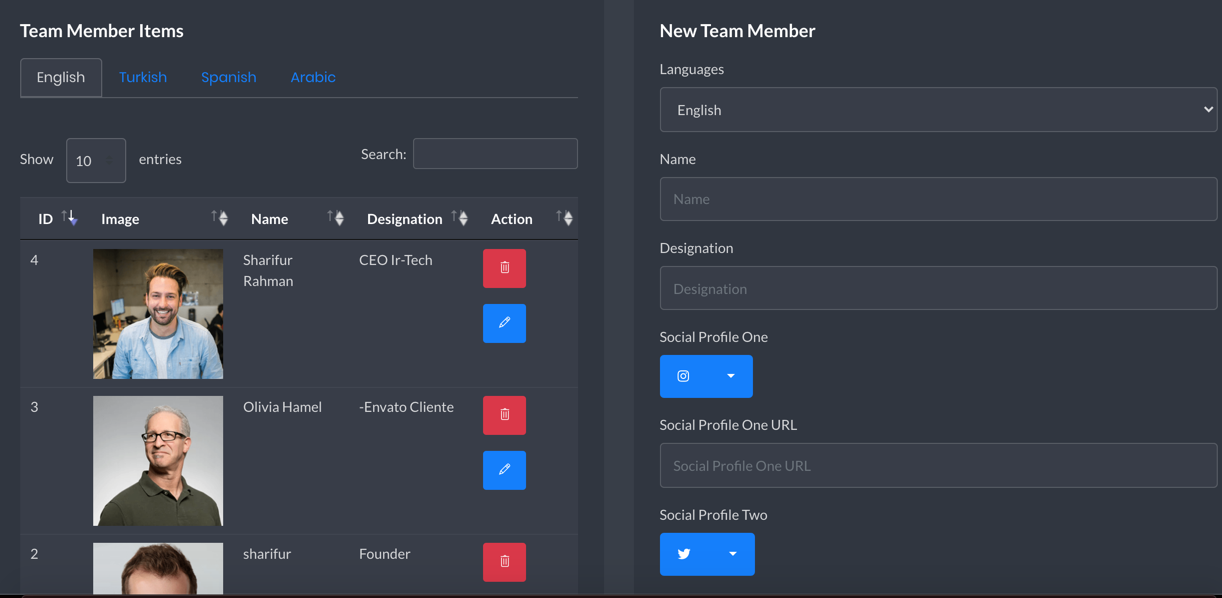Select the designation '-Envato Cliente'
The width and height of the screenshot is (1222, 598).
(406, 407)
